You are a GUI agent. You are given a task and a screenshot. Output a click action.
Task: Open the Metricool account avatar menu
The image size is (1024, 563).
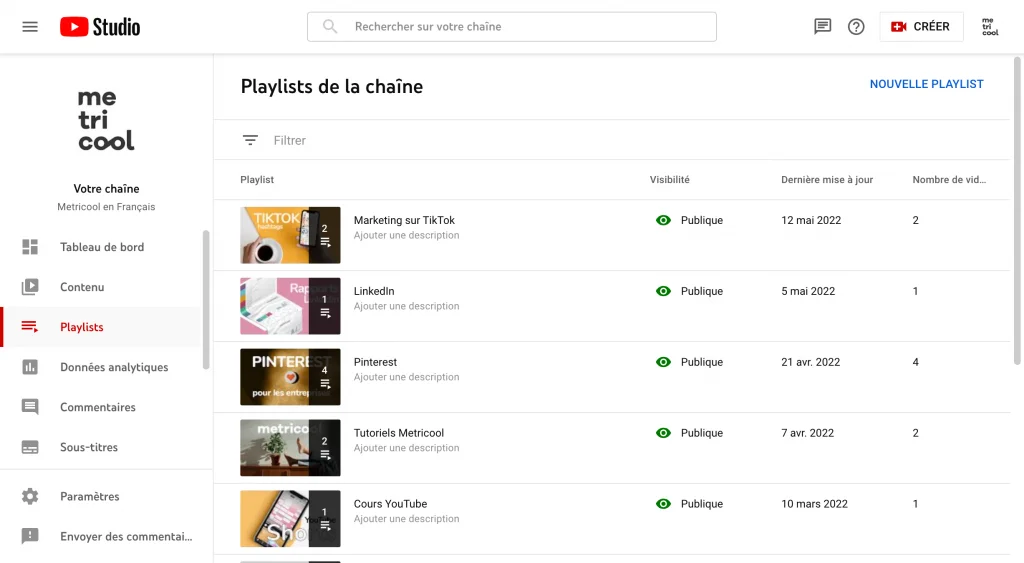990,27
